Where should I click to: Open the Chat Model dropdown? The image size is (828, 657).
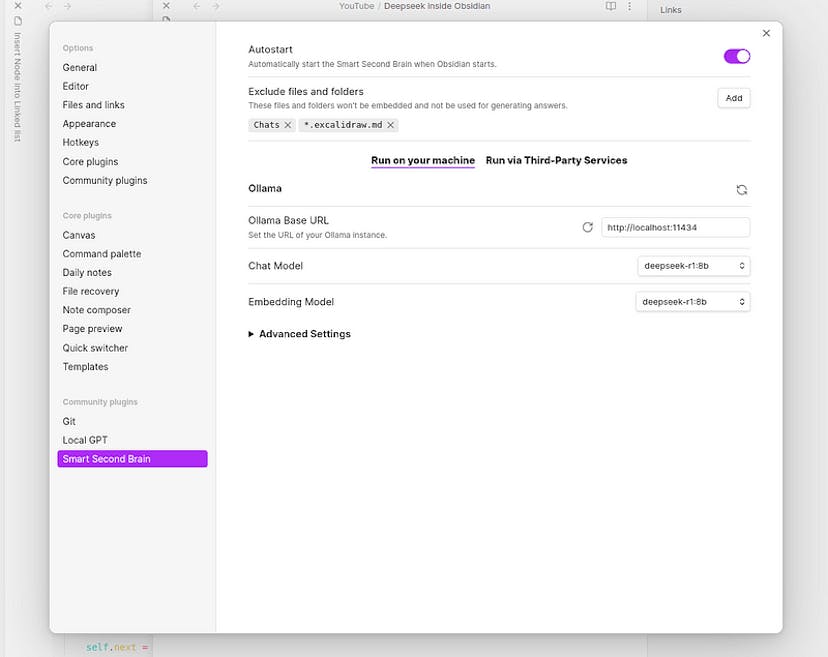point(693,266)
